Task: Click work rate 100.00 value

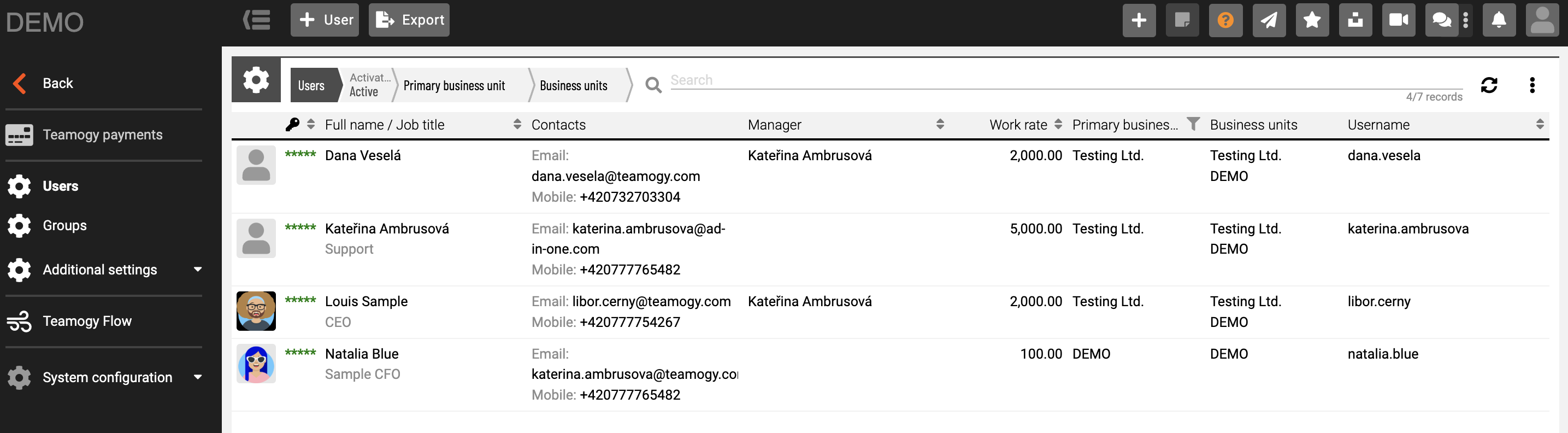Action: (x=1041, y=354)
